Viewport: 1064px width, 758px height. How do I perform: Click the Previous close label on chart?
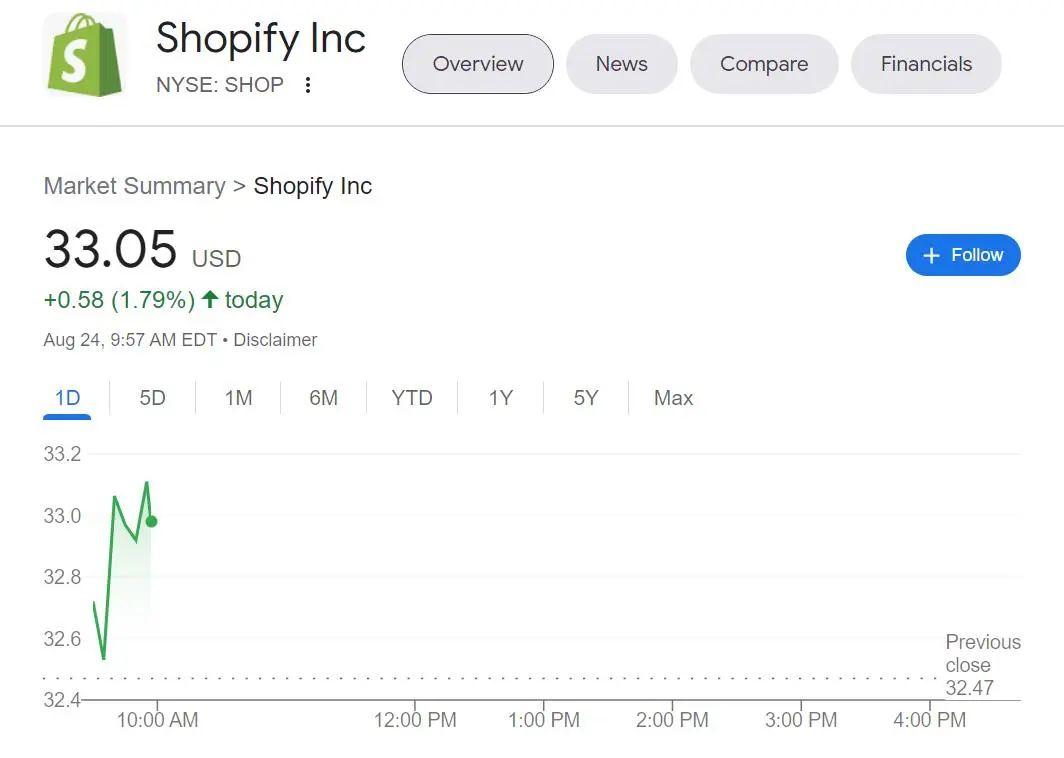(982, 653)
